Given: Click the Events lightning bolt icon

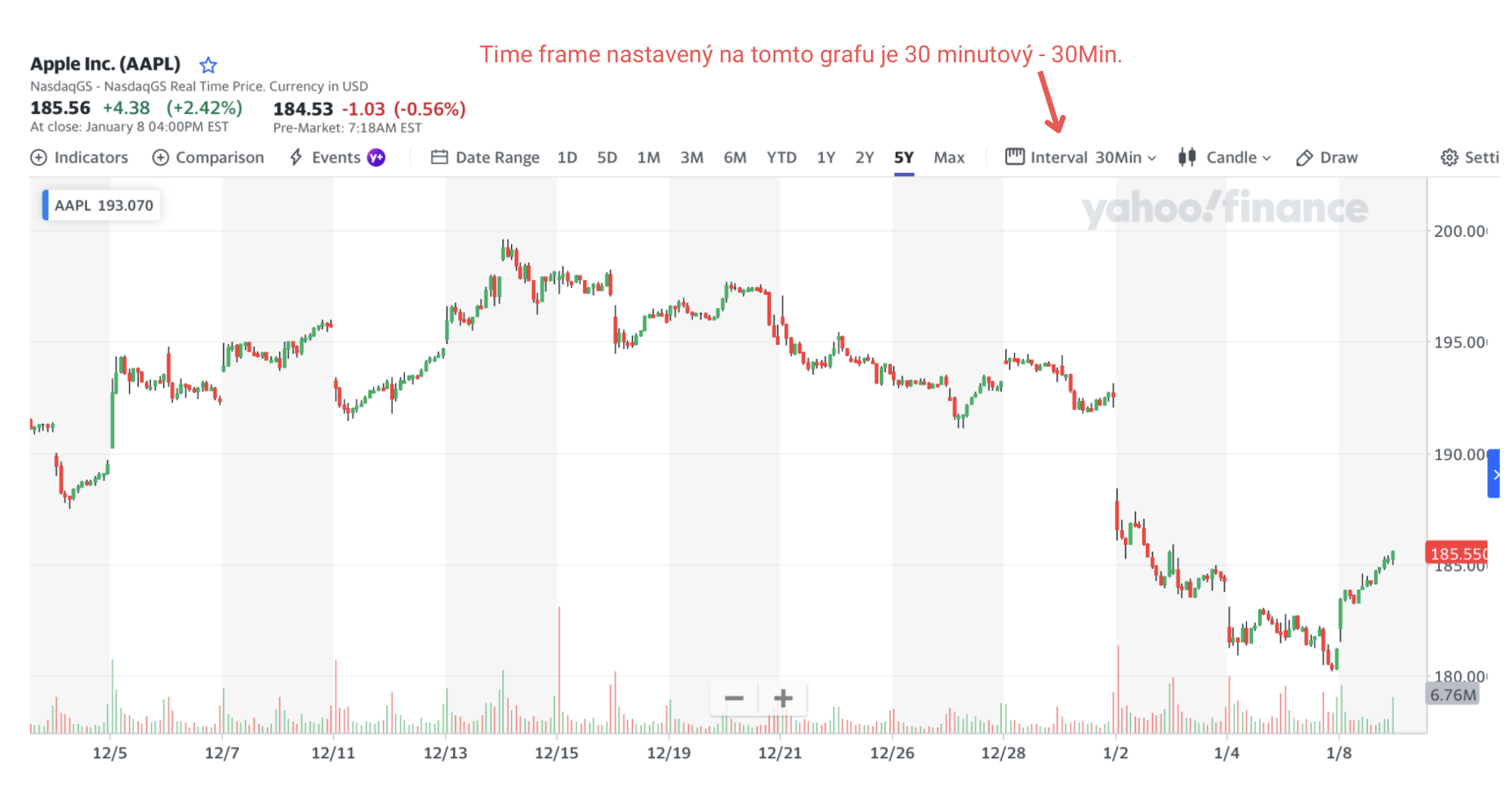Looking at the screenshot, I should coord(297,158).
